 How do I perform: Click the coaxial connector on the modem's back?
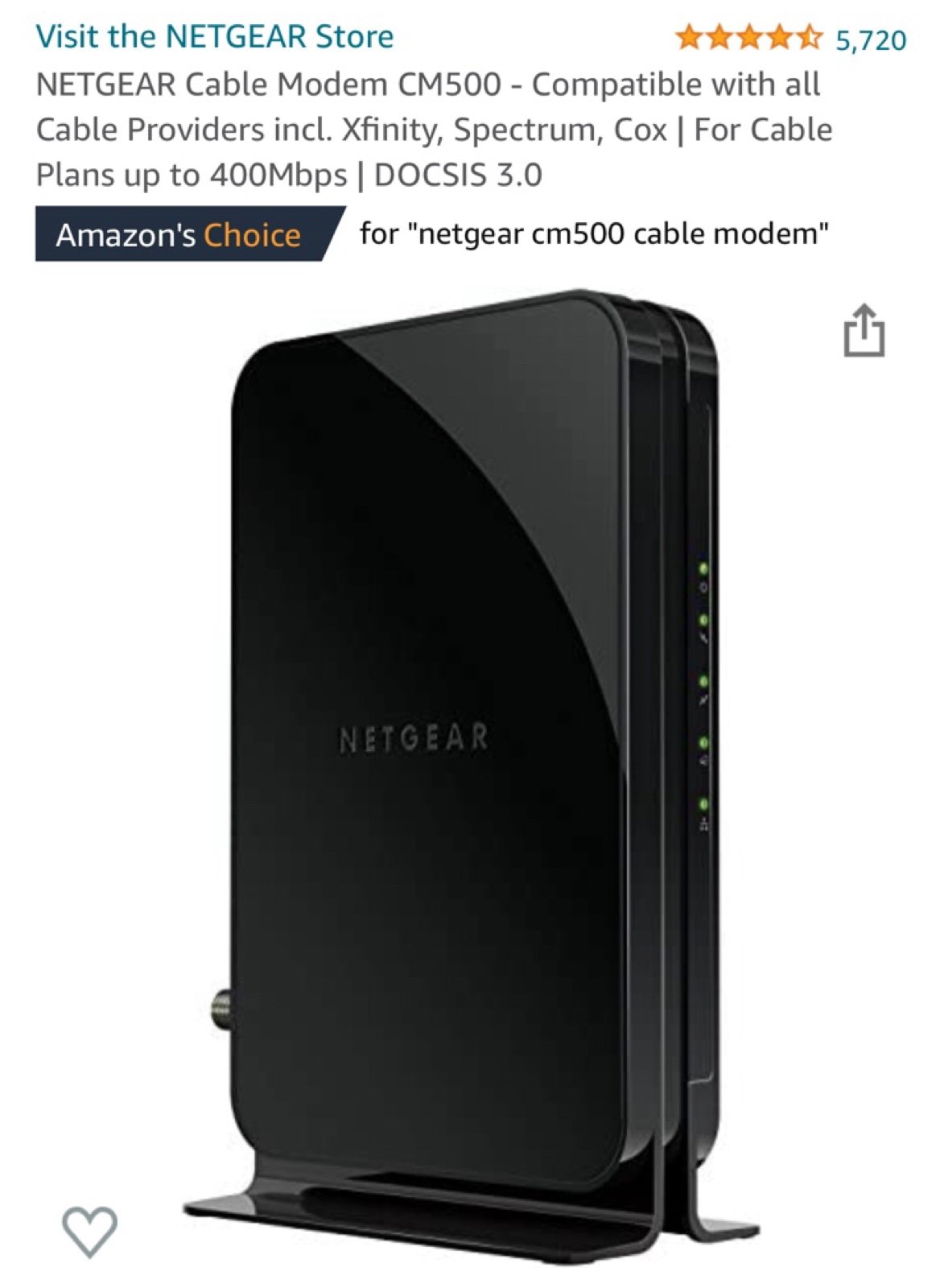coord(220,1004)
